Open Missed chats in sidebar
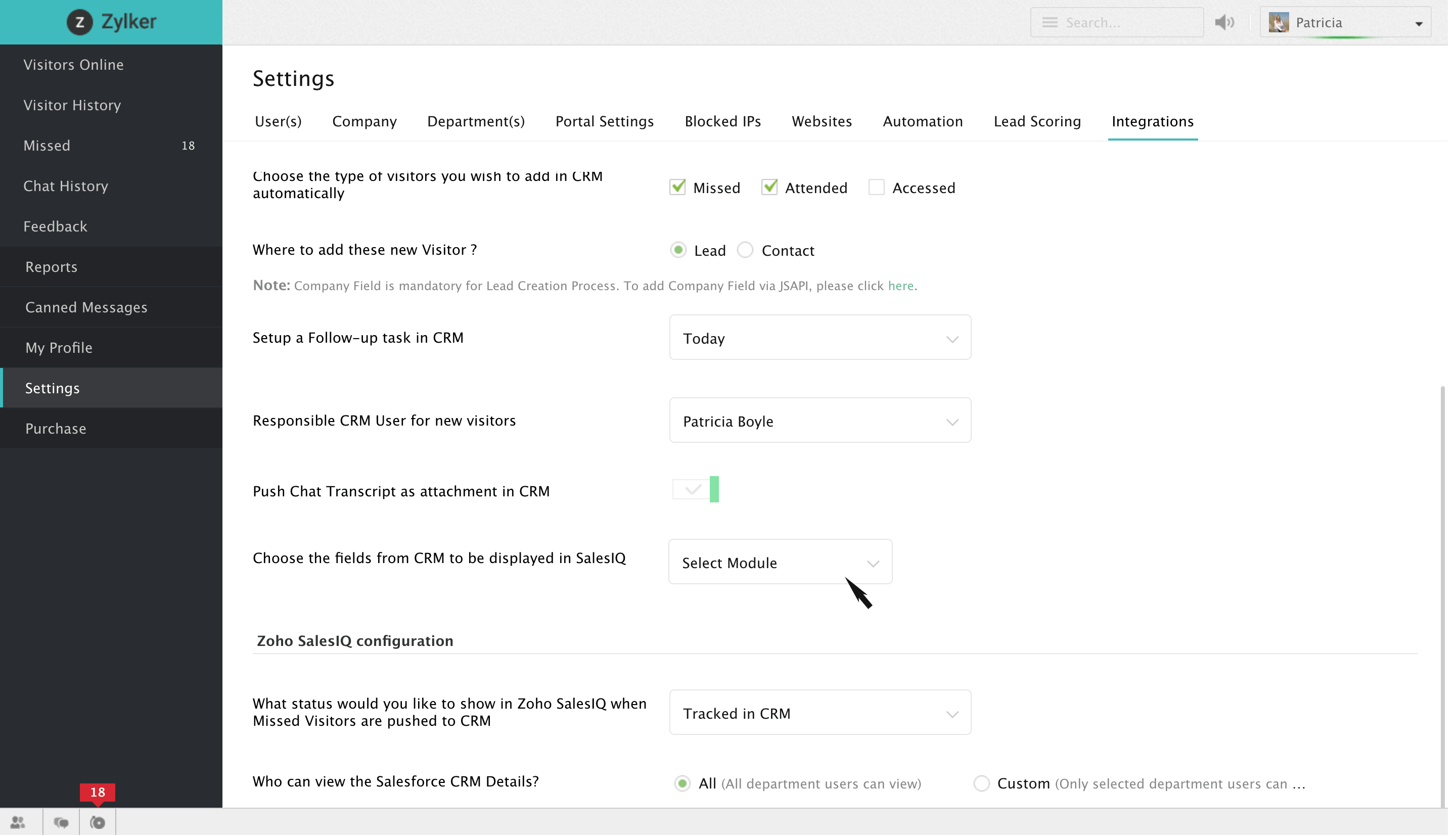The image size is (1456, 836). coord(112,147)
